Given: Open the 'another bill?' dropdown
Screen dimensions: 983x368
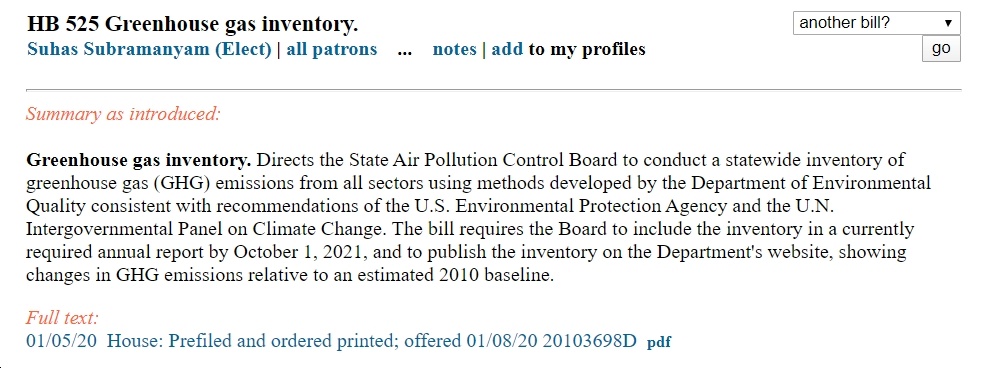Looking at the screenshot, I should 876,23.
